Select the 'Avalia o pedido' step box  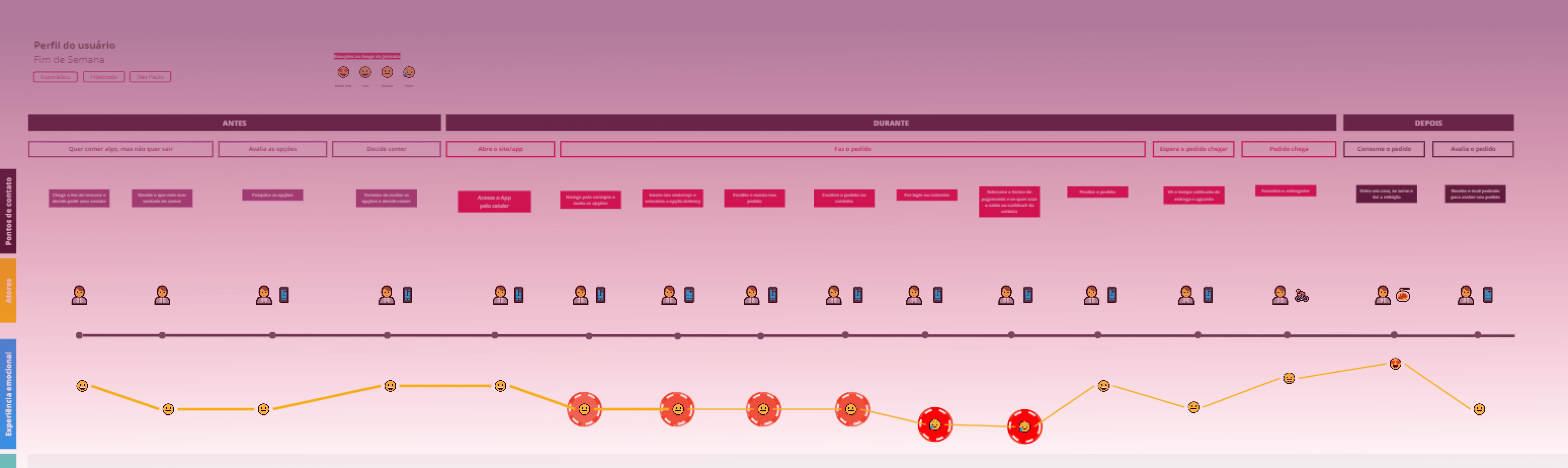tap(1473, 149)
